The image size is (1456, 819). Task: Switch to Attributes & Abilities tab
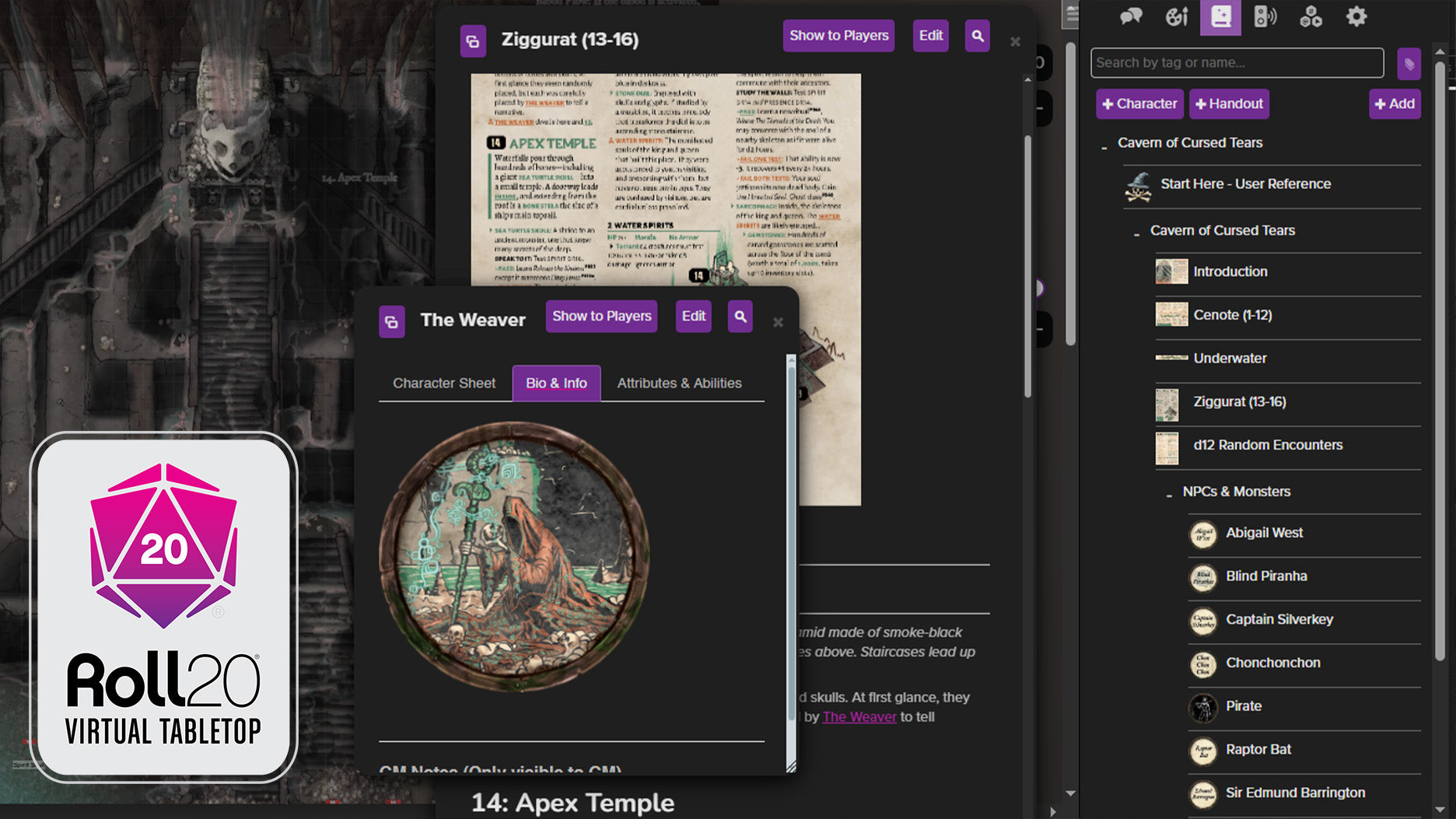click(x=679, y=383)
